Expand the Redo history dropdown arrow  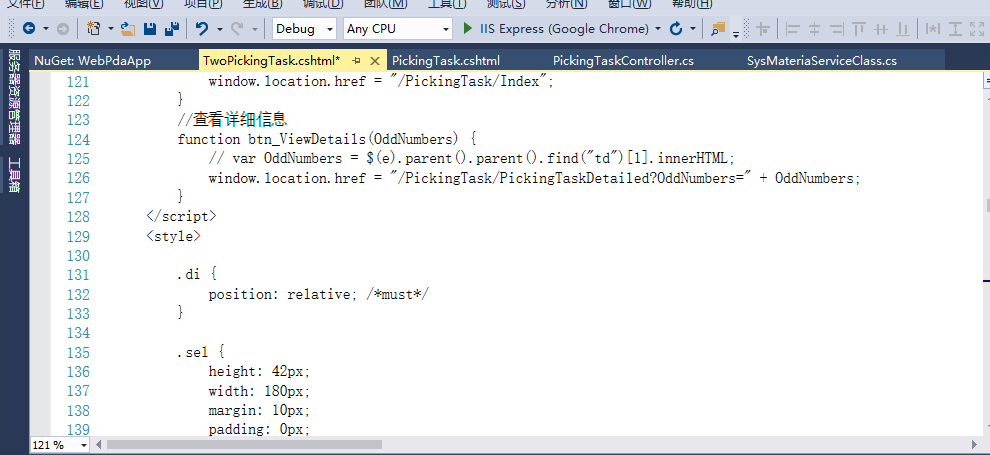[254, 29]
